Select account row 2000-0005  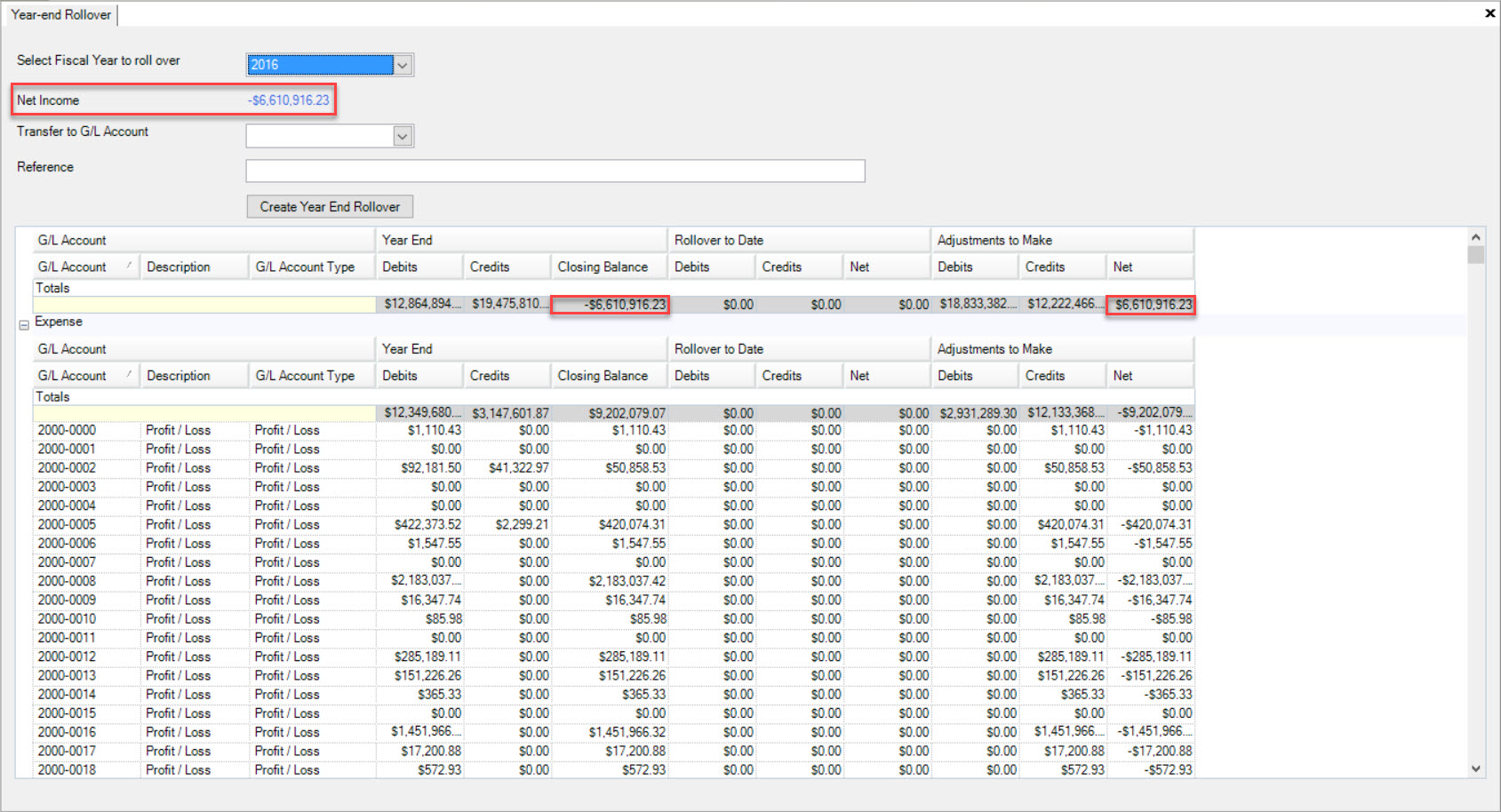click(x=613, y=524)
